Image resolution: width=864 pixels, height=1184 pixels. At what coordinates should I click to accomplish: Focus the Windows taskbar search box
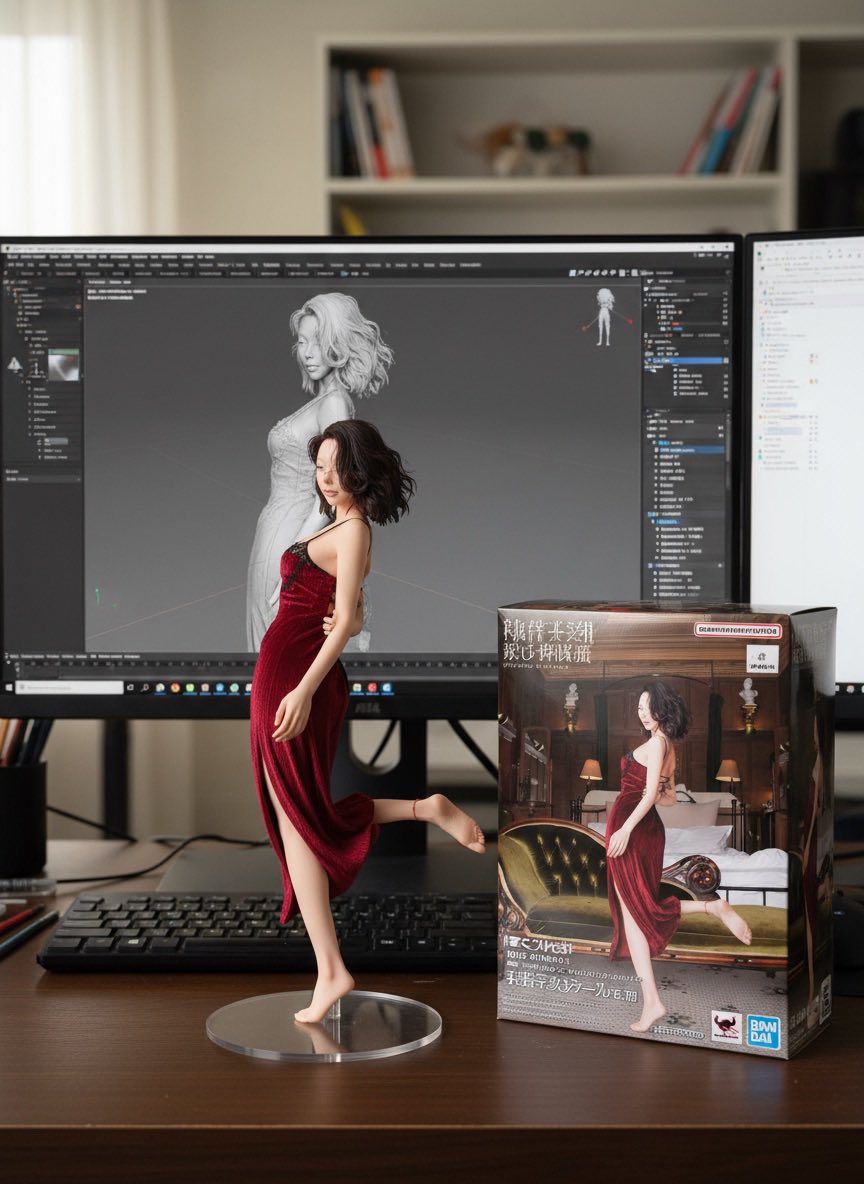pyautogui.click(x=69, y=688)
